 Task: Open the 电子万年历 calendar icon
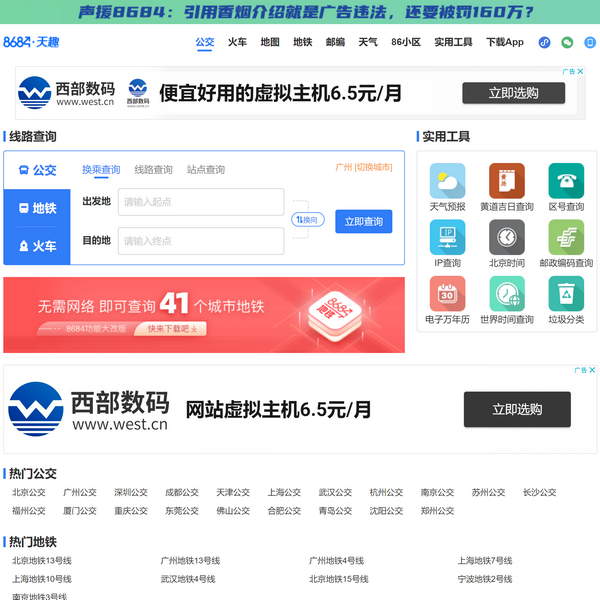(447, 294)
